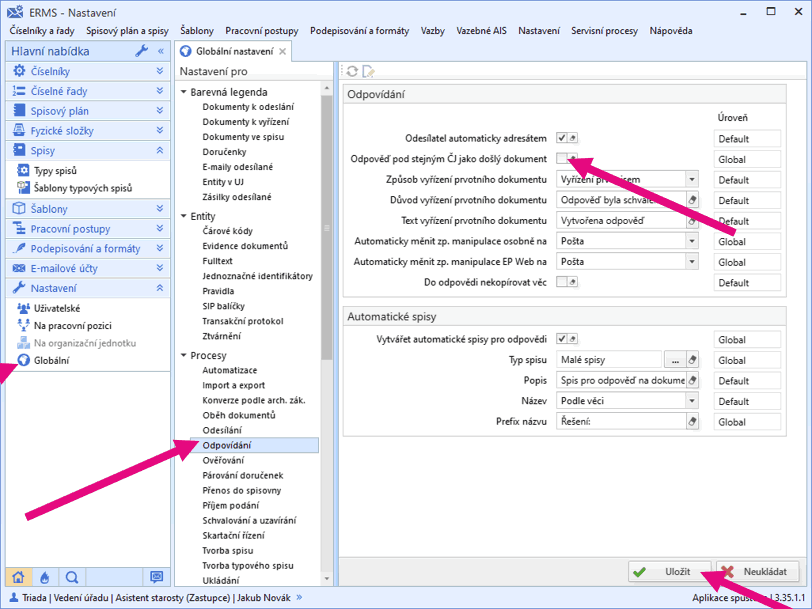Click eraser icon next to Prefix názvu
This screenshot has width=812, height=609.
point(692,422)
